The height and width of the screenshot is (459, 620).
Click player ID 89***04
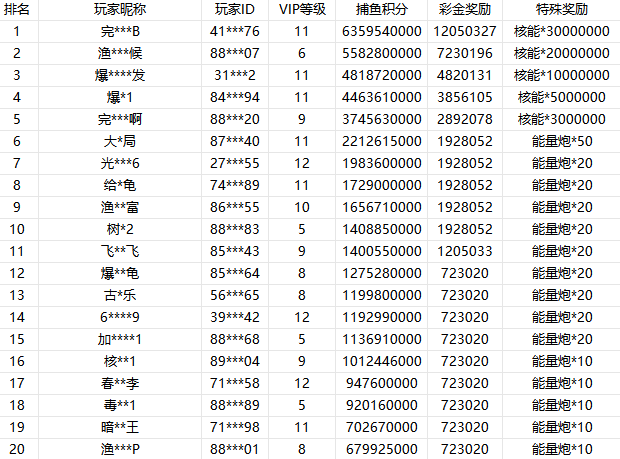pyautogui.click(x=234, y=361)
